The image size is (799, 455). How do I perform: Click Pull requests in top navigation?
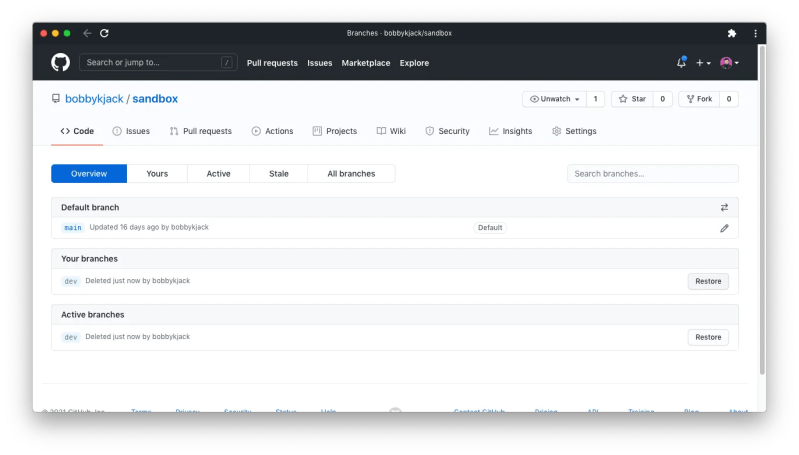272,63
